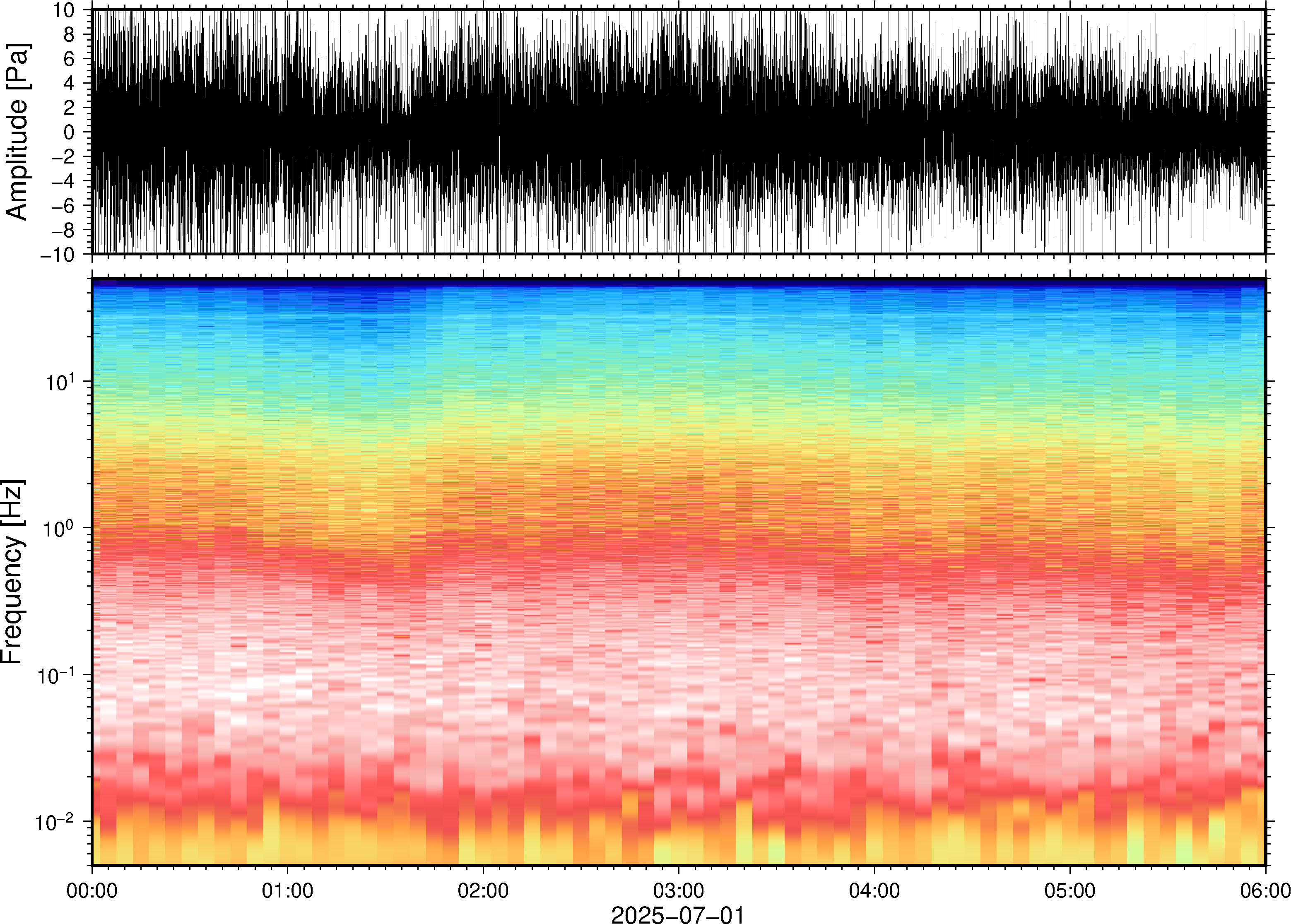Click frequency tick label 10⁻²
The image size is (1291, 924).
point(55,821)
